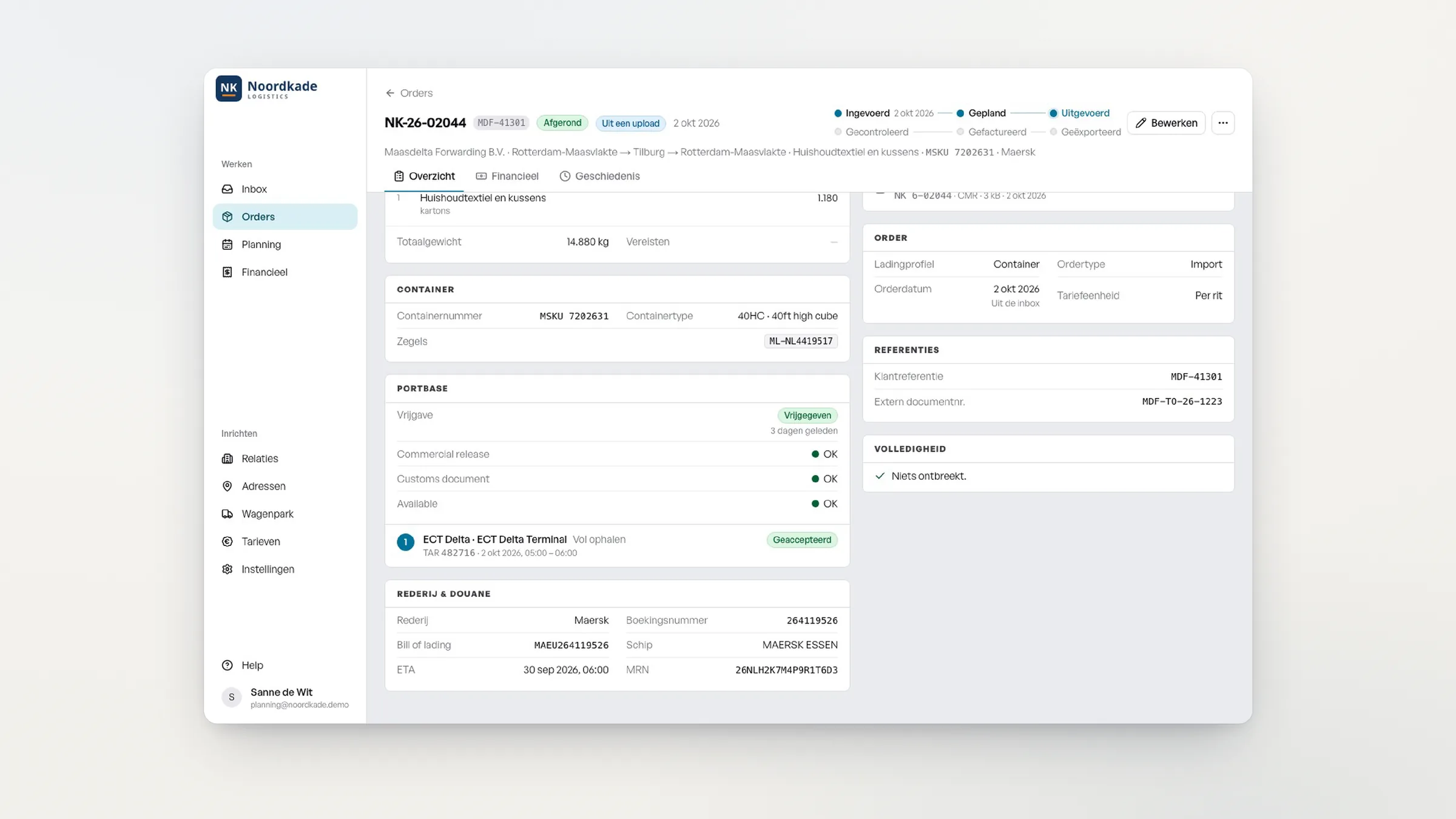Click the MDF-41301 reference tag in header
Viewport: 1456px width, 819px height.
click(x=501, y=123)
